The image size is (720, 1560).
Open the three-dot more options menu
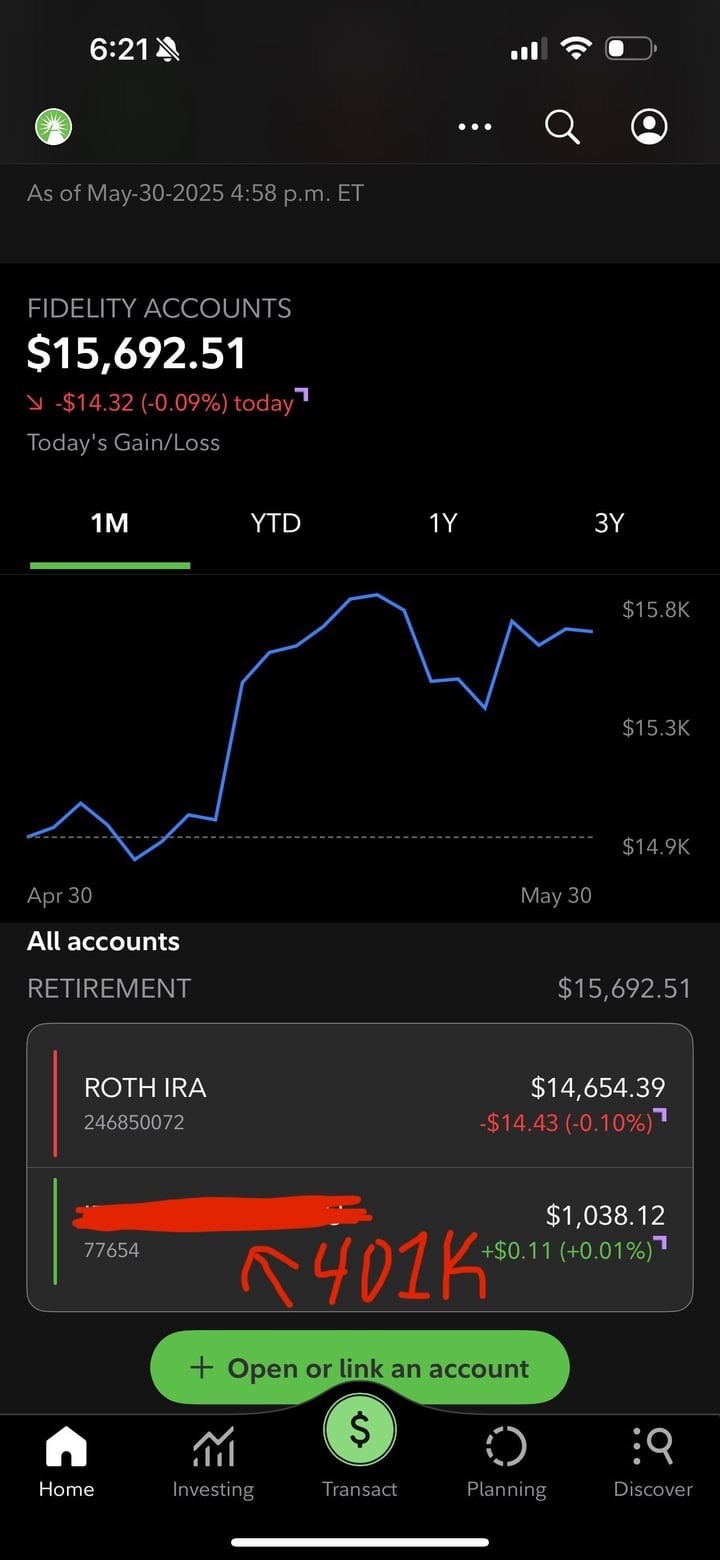click(x=474, y=127)
